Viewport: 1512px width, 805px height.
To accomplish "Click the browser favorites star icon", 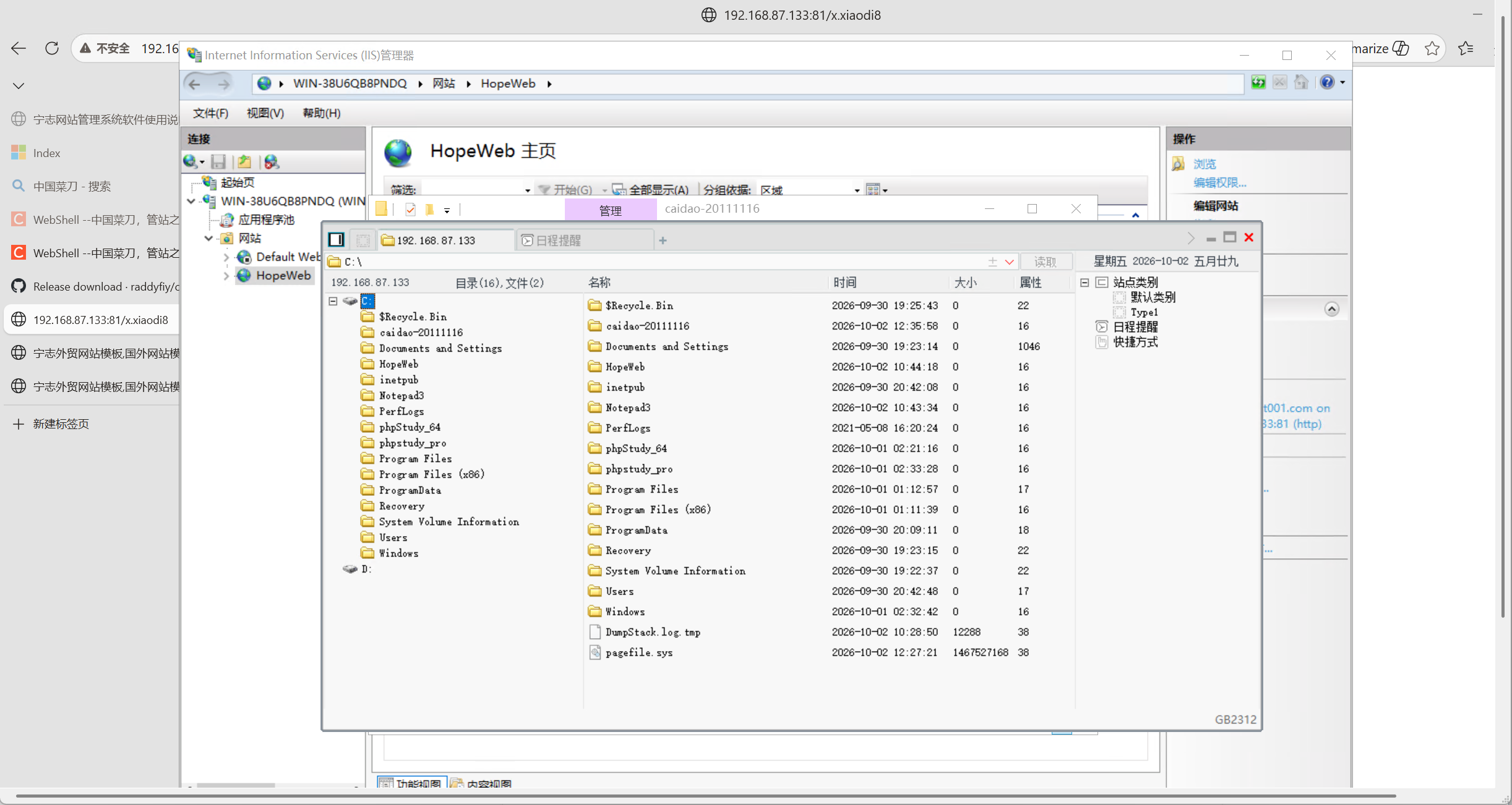I will point(1432,48).
